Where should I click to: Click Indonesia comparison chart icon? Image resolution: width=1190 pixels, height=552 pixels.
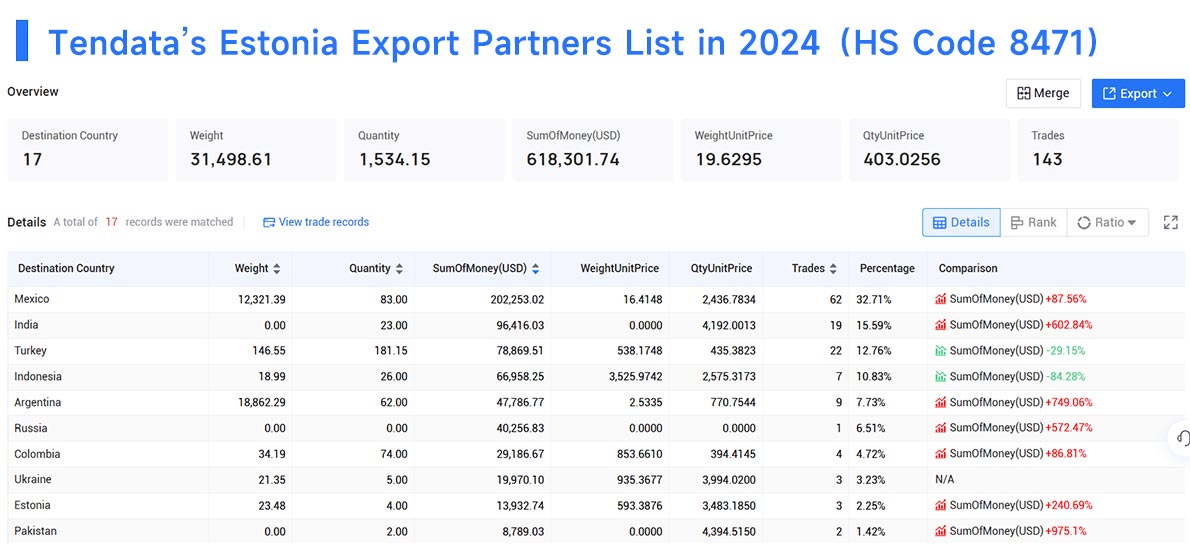pos(941,377)
